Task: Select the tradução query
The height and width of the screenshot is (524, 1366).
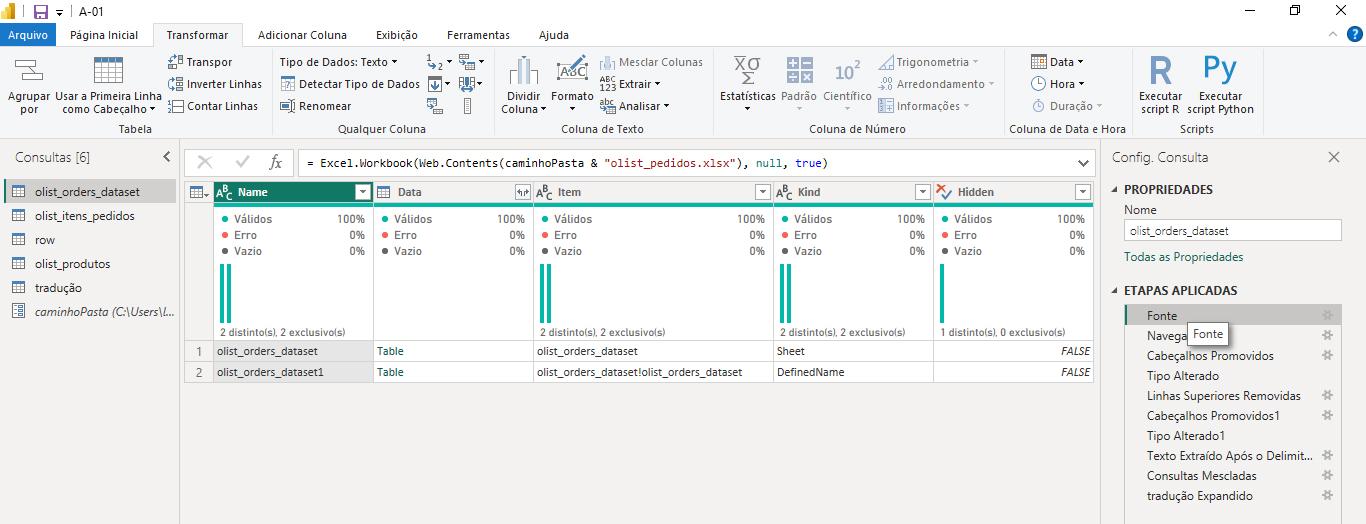Action: 90,288
